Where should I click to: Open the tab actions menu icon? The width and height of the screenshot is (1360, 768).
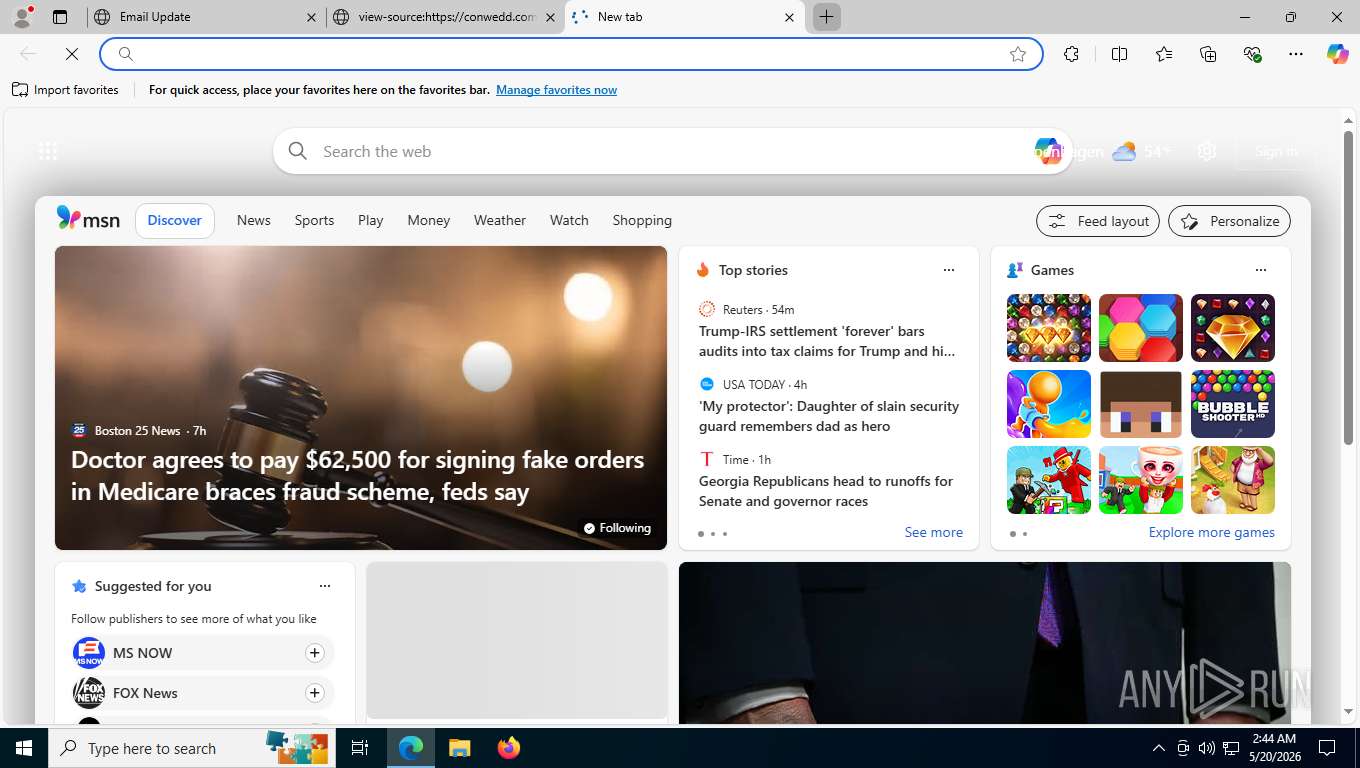(60, 17)
